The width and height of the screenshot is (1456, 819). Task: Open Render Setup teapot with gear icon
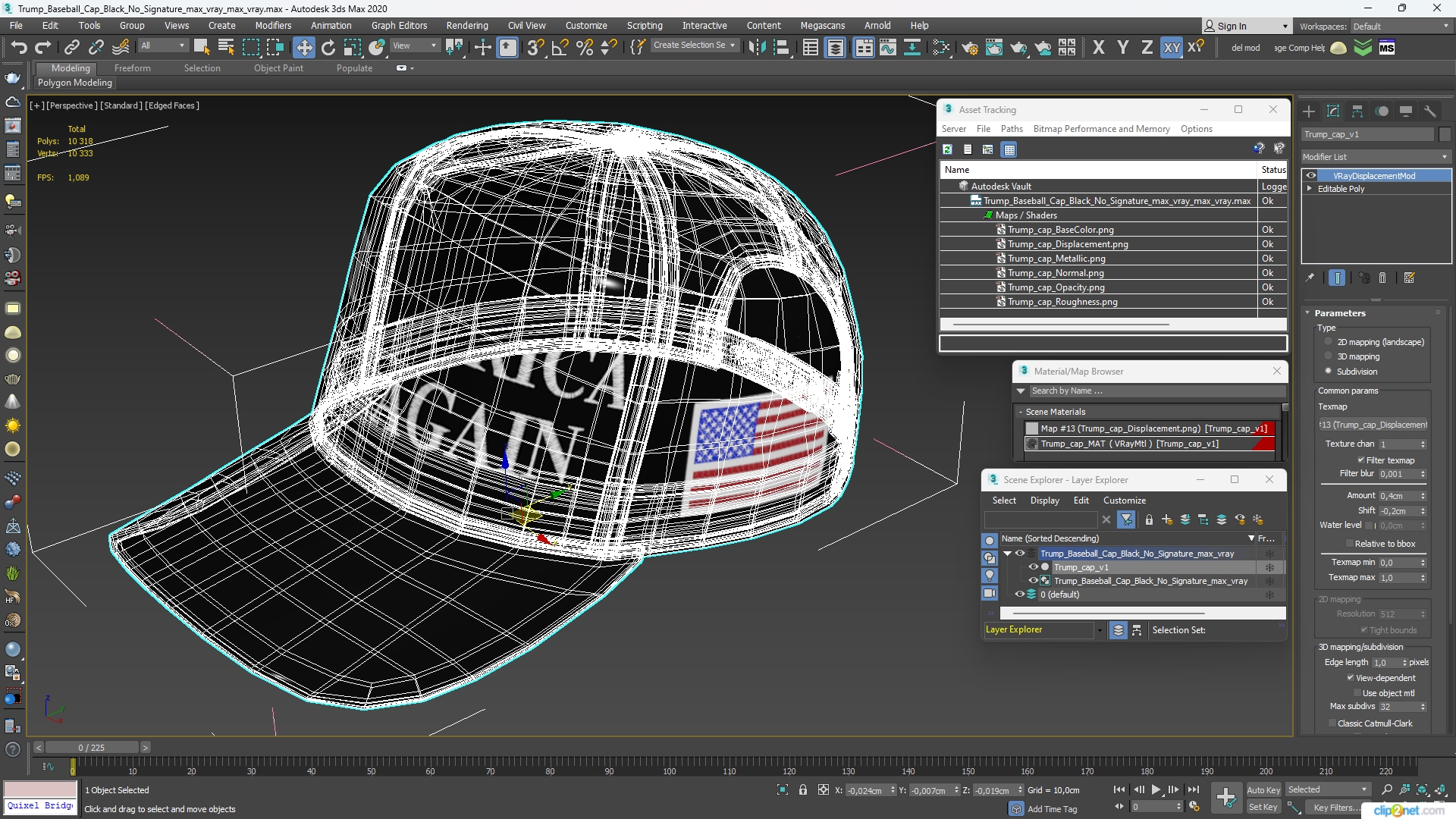(970, 48)
